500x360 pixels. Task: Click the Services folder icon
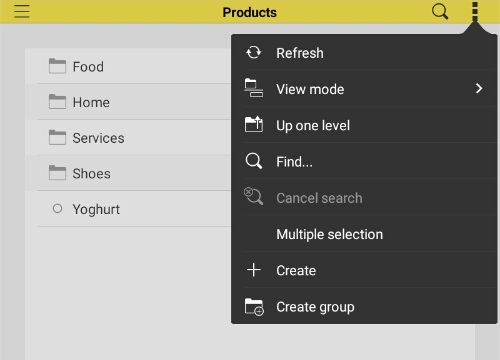(x=57, y=137)
